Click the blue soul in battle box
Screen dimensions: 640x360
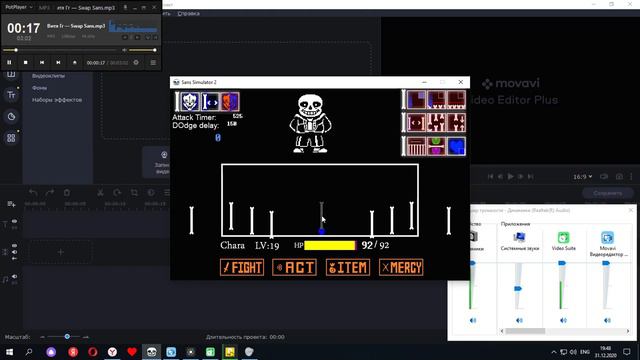pos(322,231)
